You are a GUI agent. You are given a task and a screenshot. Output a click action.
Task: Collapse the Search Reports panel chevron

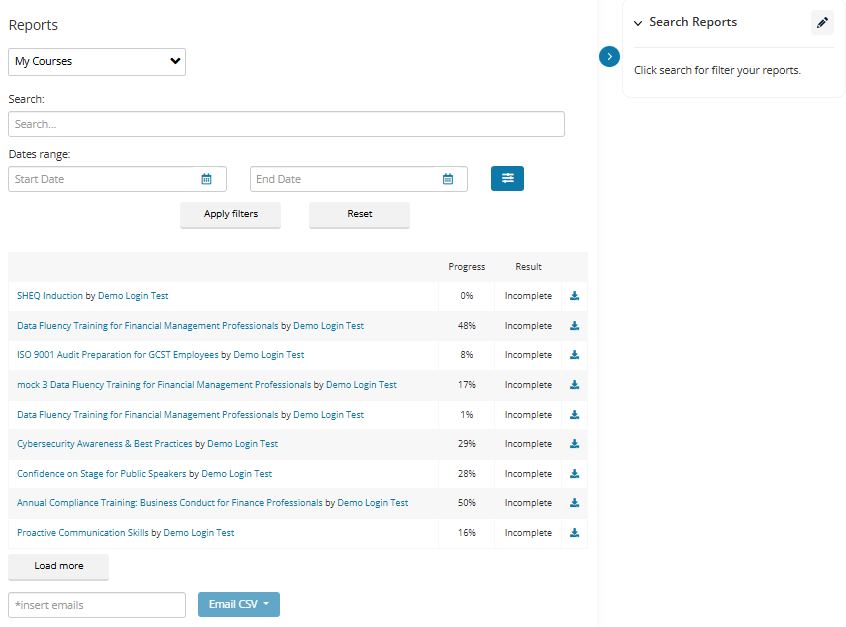pos(638,23)
